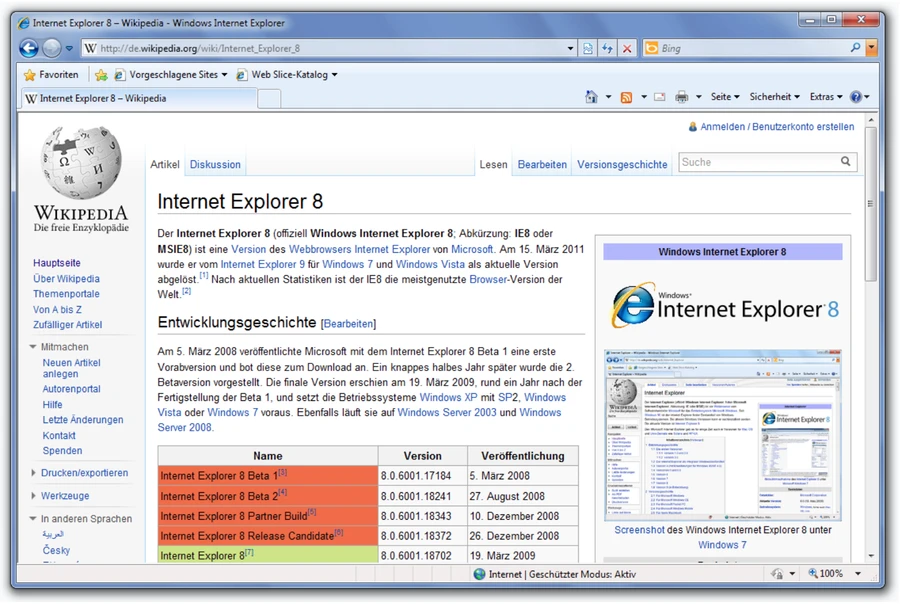Click the Refresh icon in address bar
The image size is (900, 604).
tap(607, 49)
